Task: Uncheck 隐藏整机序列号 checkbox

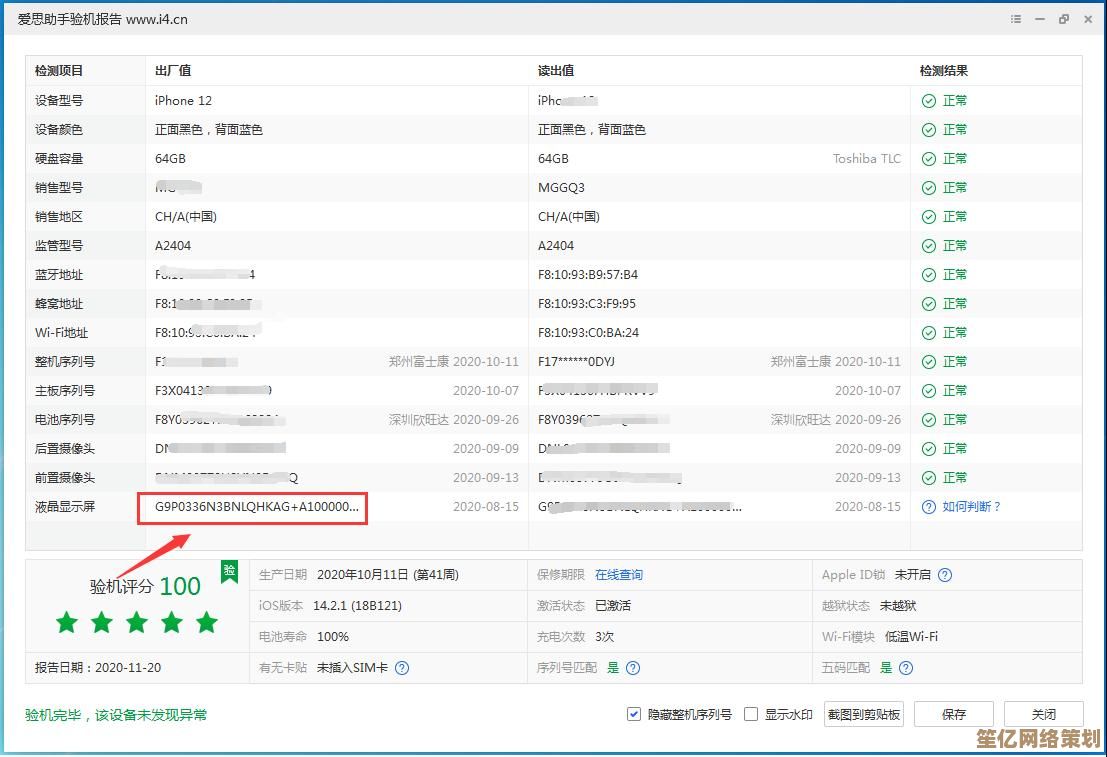Action: tap(633, 714)
